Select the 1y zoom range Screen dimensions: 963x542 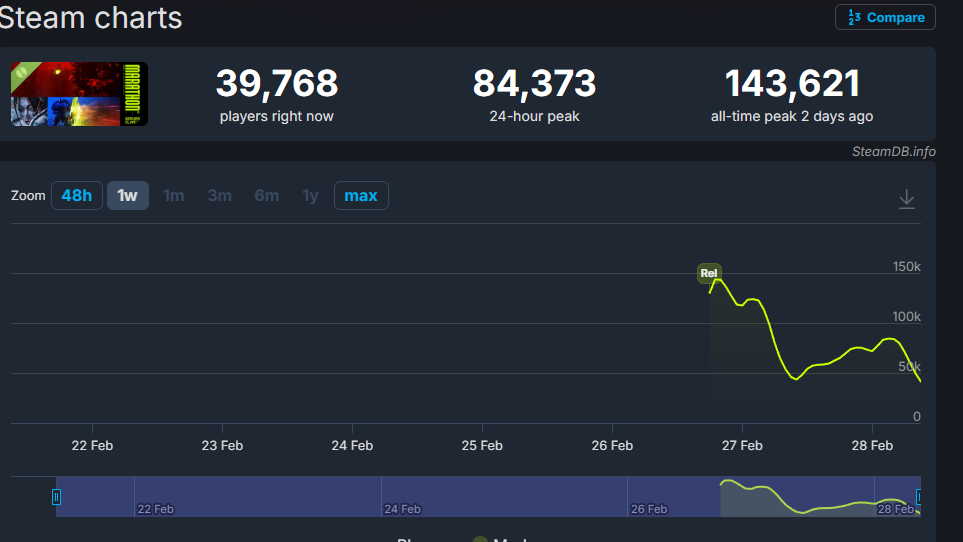(310, 195)
